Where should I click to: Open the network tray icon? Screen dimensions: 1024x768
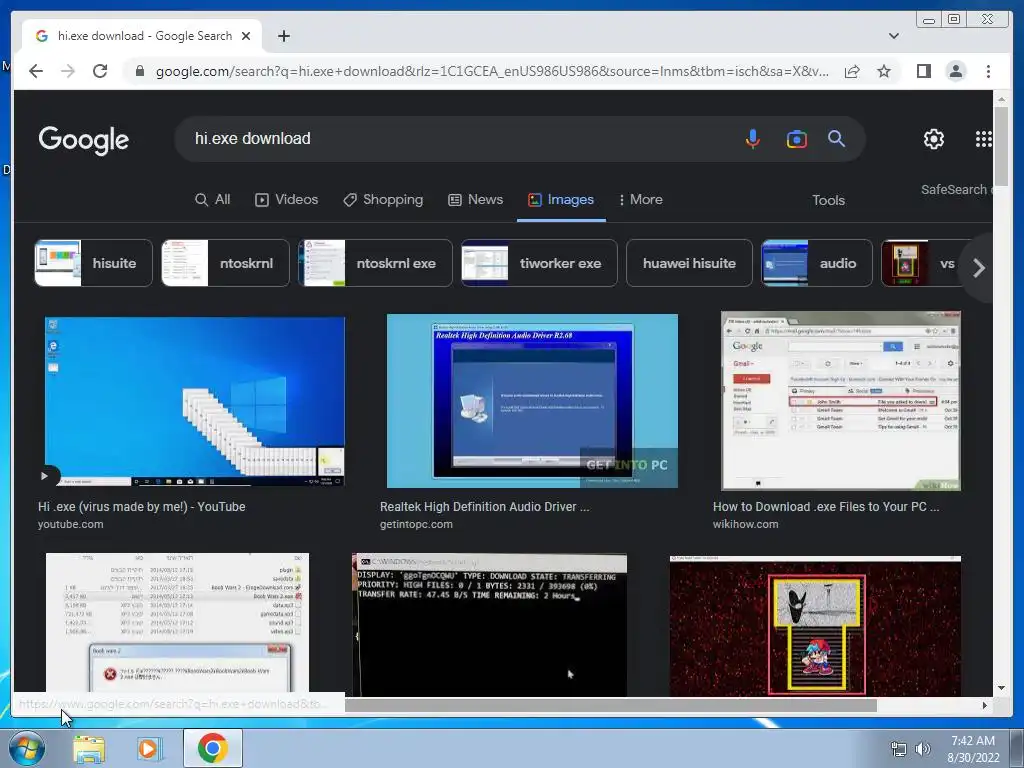click(899, 749)
